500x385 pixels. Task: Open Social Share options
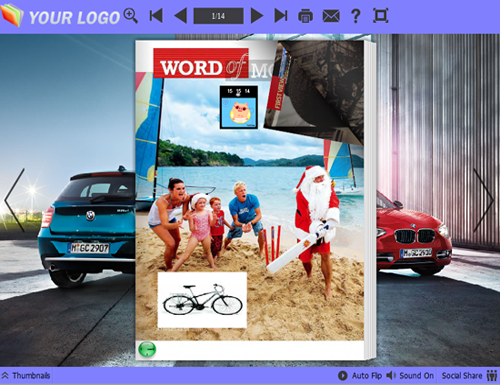point(470,376)
